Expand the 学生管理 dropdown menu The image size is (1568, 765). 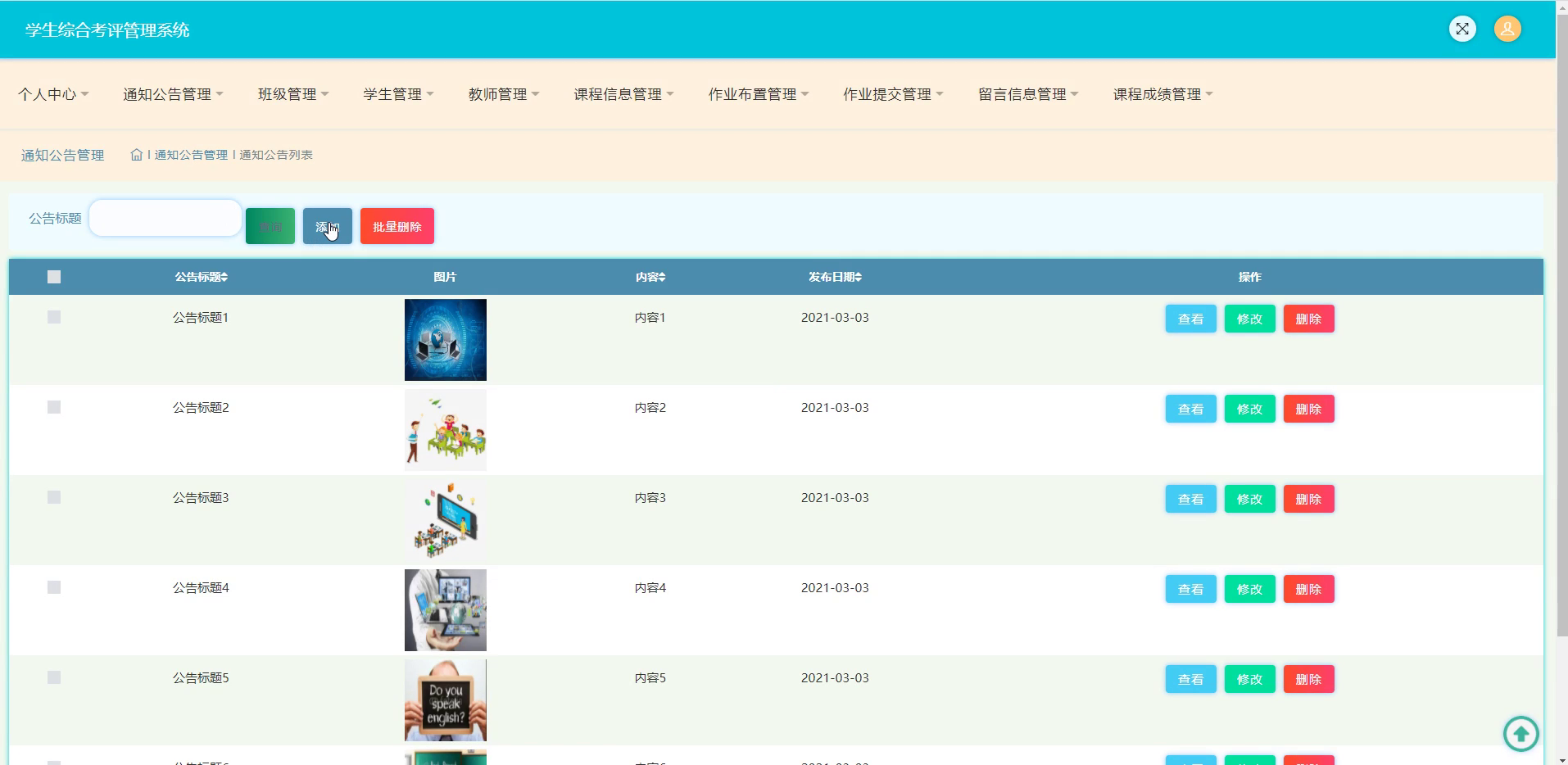pos(398,94)
